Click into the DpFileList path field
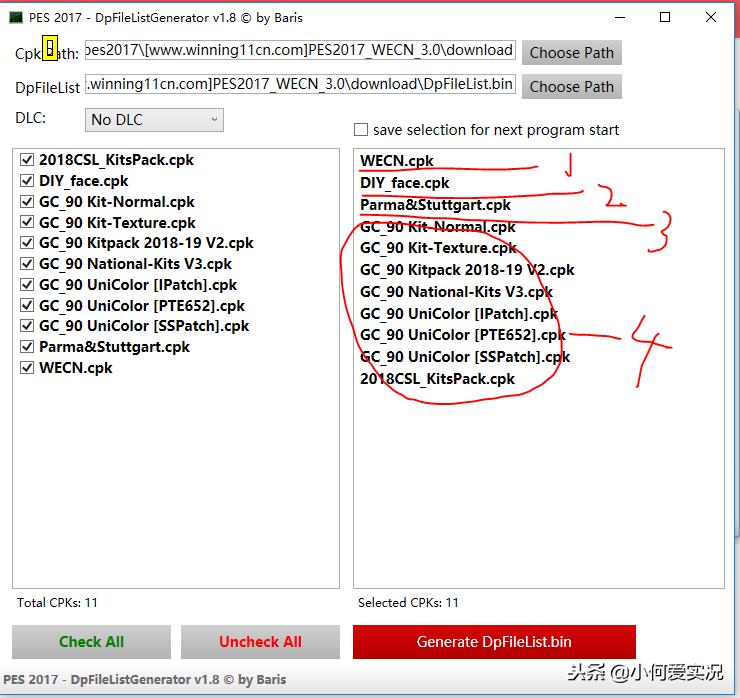This screenshot has width=740, height=698. (x=300, y=85)
